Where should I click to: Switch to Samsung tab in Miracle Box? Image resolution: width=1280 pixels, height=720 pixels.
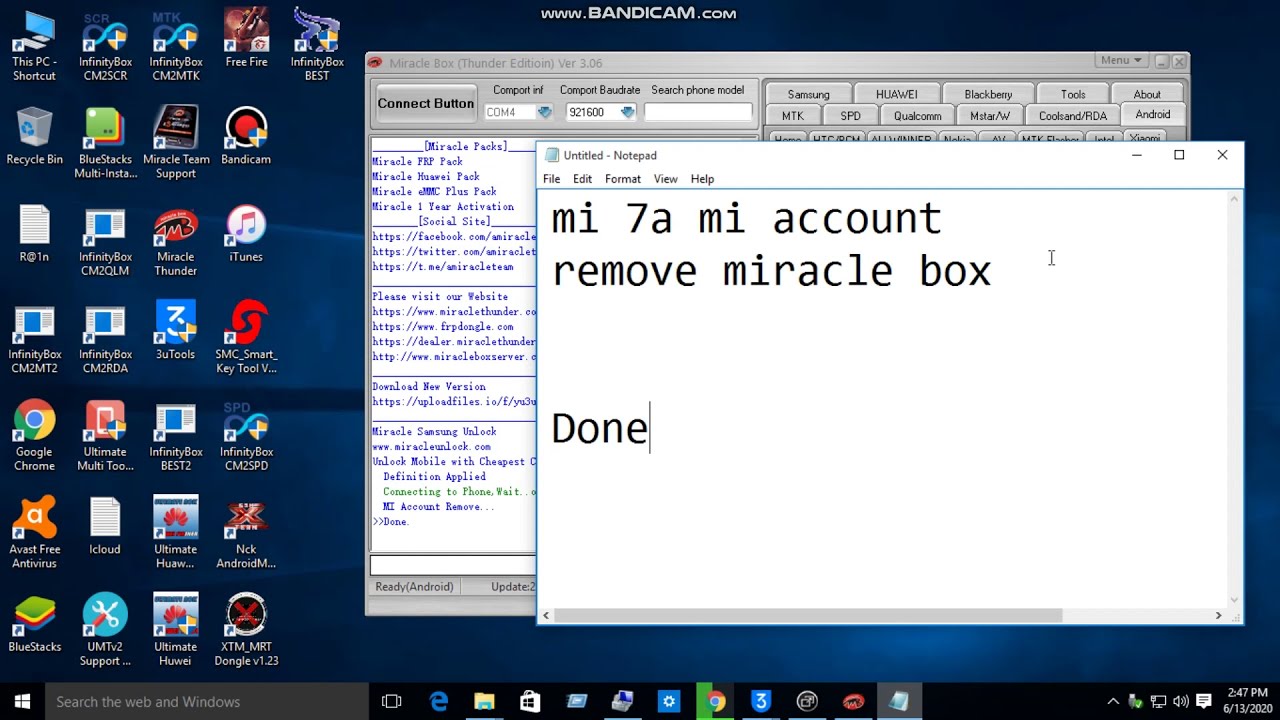click(x=808, y=95)
